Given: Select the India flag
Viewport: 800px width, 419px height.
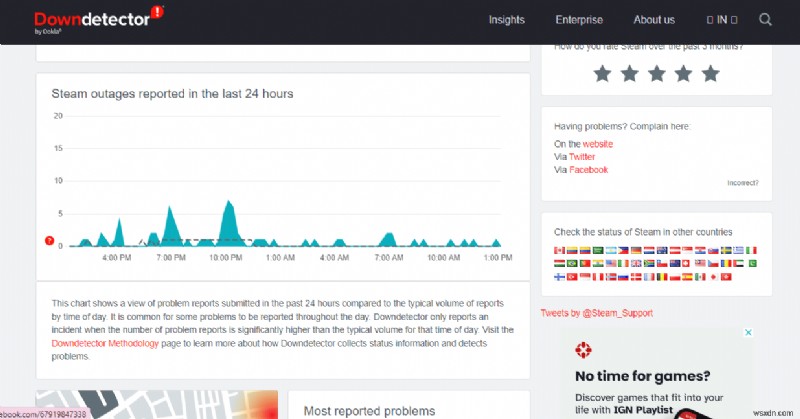Looking at the screenshot, I should coord(598,263).
